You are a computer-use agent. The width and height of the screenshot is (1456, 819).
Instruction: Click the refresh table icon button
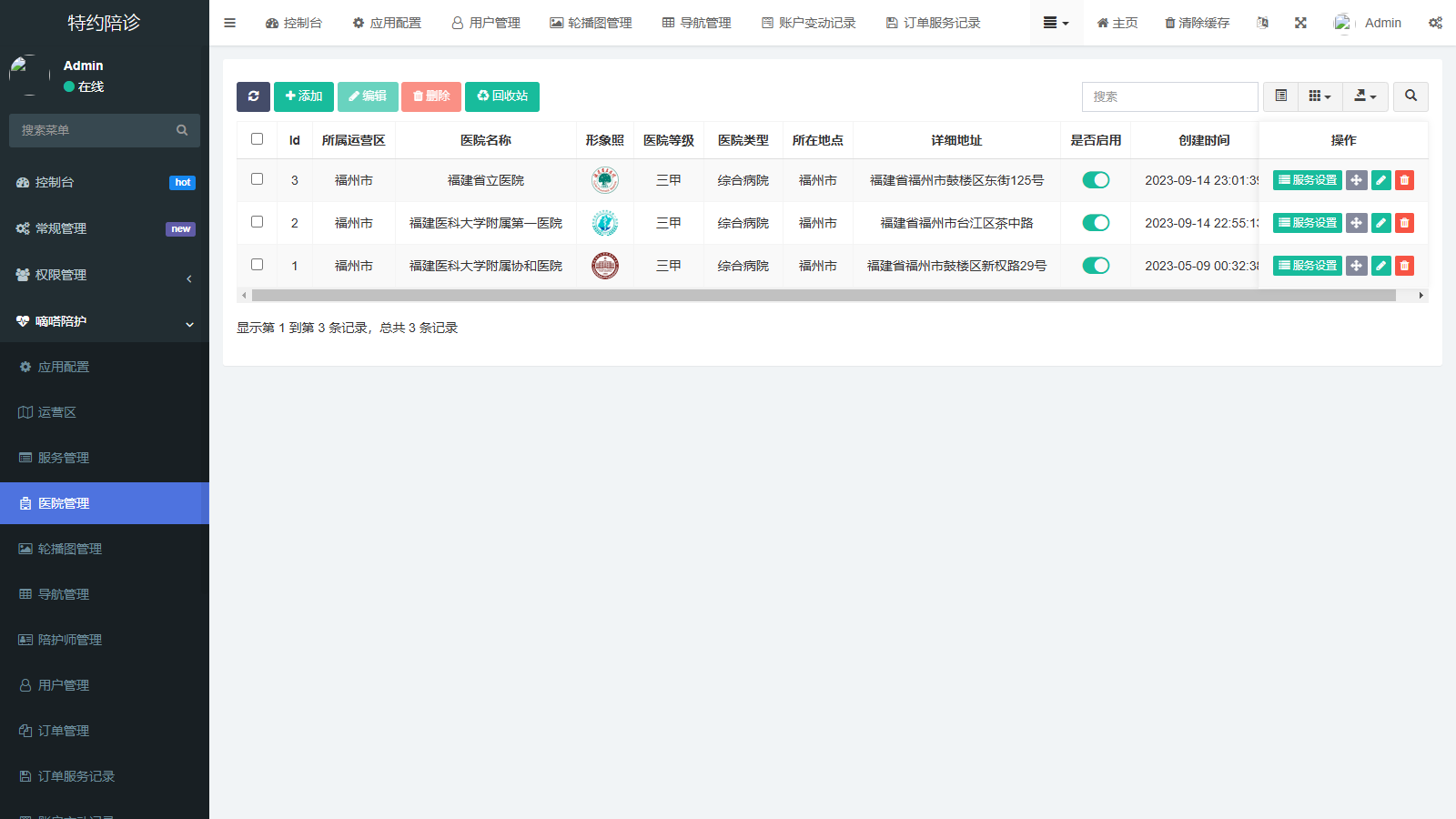[x=253, y=96]
